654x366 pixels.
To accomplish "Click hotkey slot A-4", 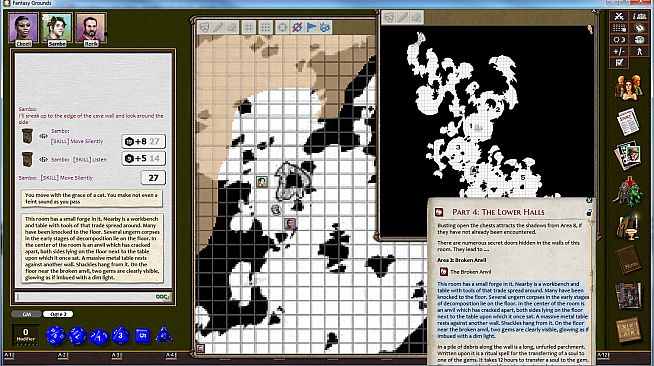I will (x=170, y=355).
